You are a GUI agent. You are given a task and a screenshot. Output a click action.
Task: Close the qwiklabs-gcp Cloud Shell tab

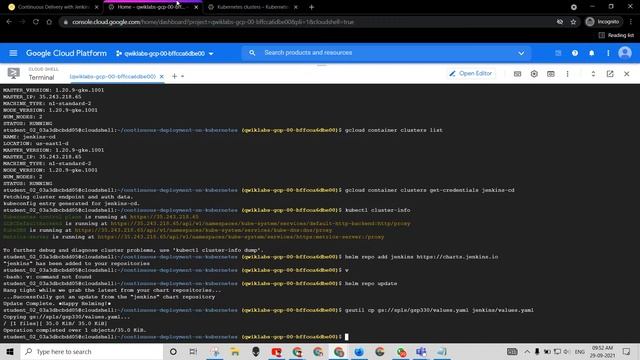tap(162, 76)
